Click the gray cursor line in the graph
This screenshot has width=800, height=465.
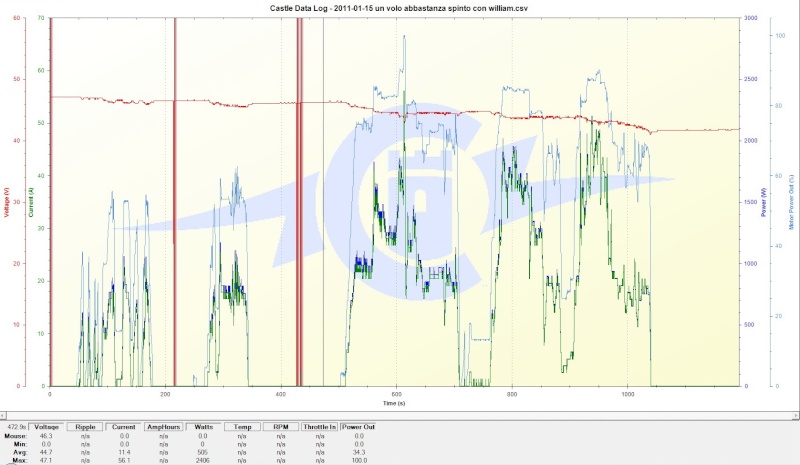[323, 202]
